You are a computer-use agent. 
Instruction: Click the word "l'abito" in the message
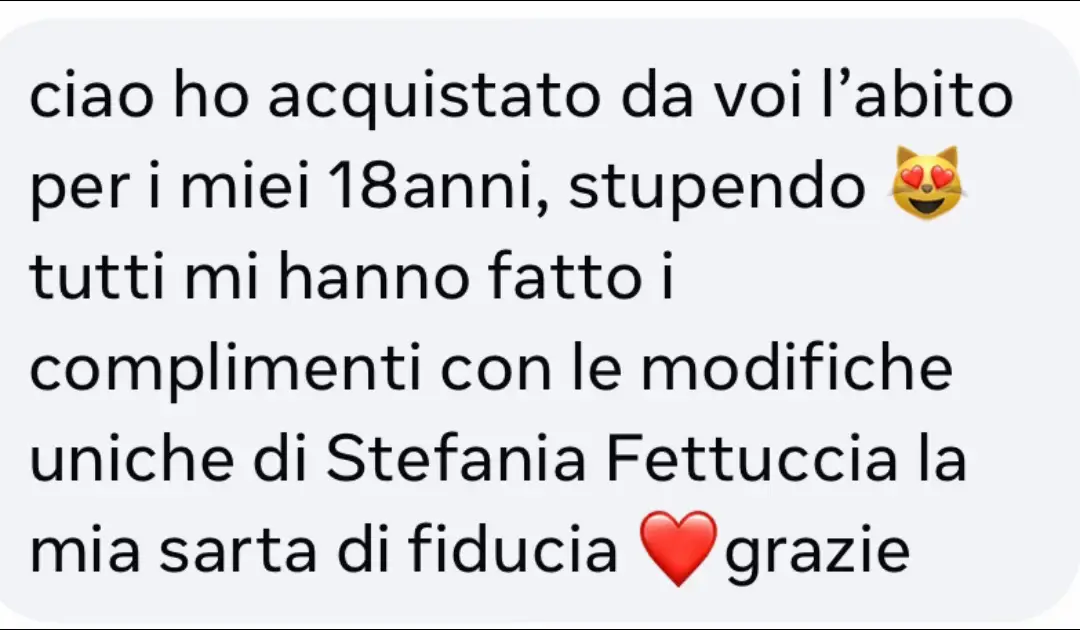coord(917,94)
